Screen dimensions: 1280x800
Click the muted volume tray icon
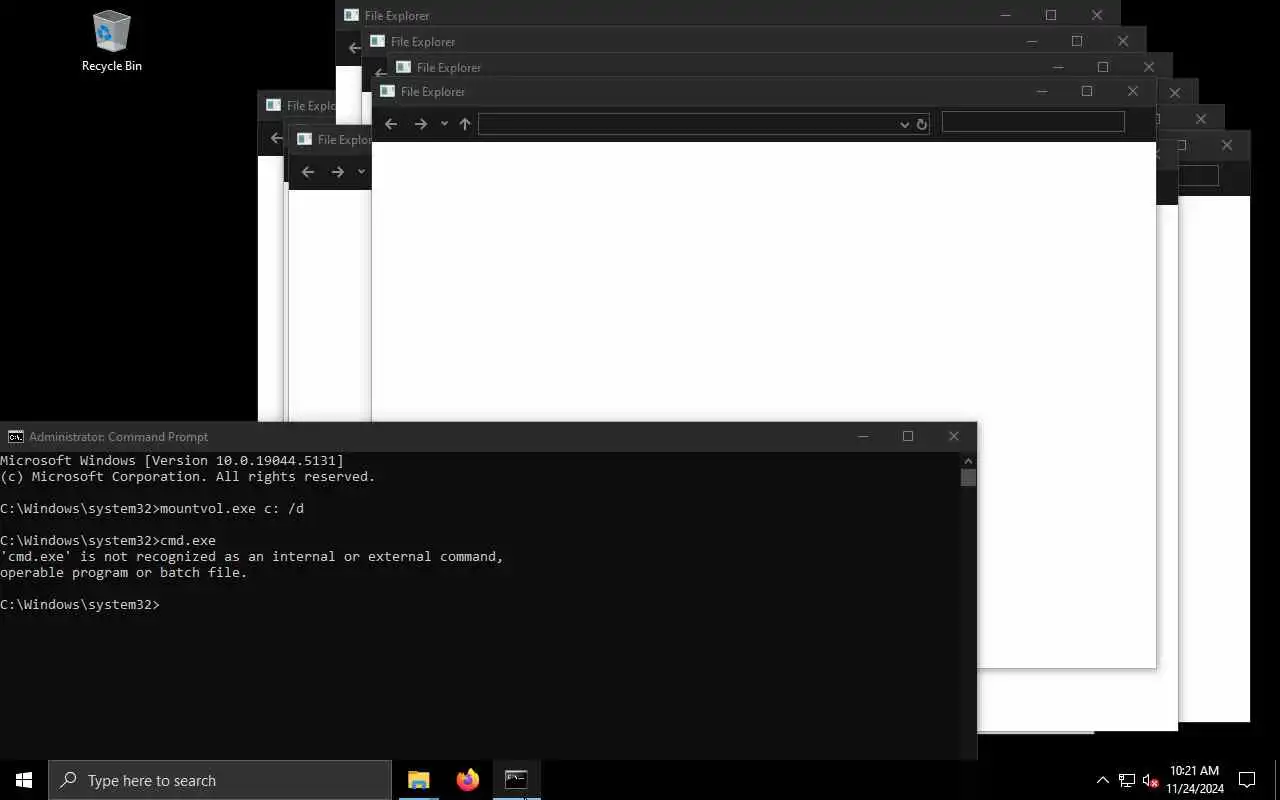click(1150, 780)
